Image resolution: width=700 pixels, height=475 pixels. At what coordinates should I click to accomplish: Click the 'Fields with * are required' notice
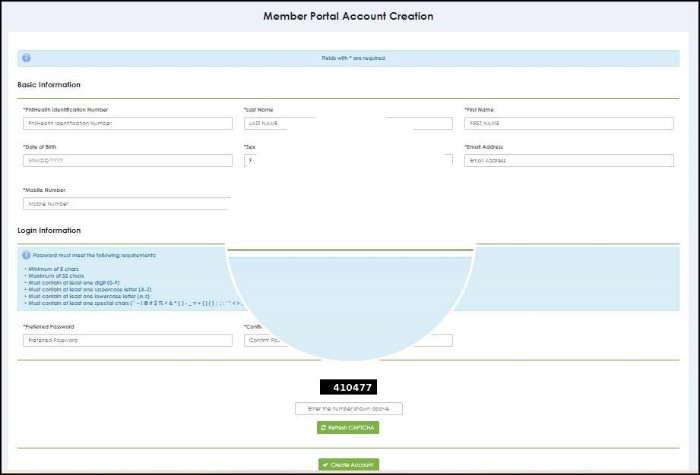(354, 58)
